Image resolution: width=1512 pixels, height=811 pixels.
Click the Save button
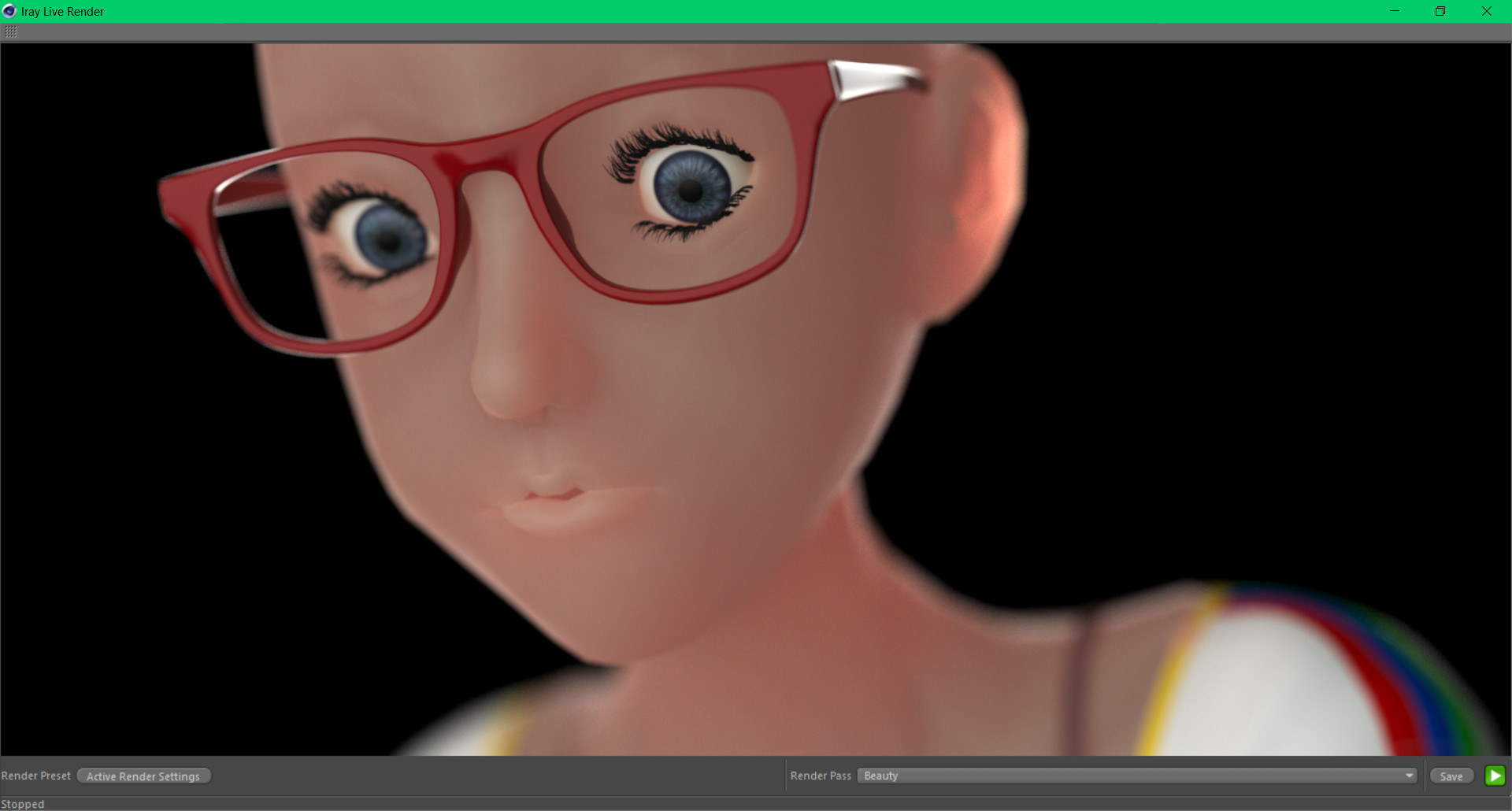[x=1451, y=776]
